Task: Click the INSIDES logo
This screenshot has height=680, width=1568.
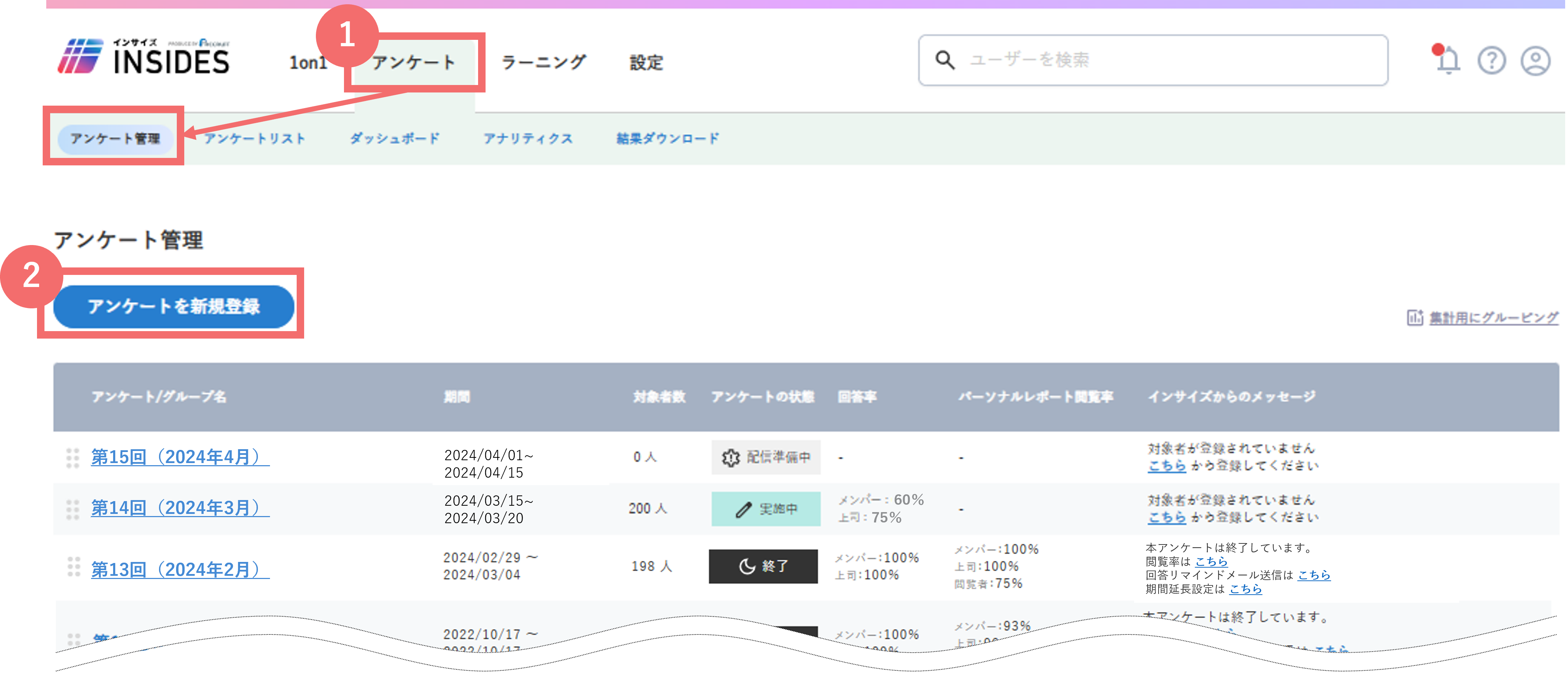Action: coord(144,57)
